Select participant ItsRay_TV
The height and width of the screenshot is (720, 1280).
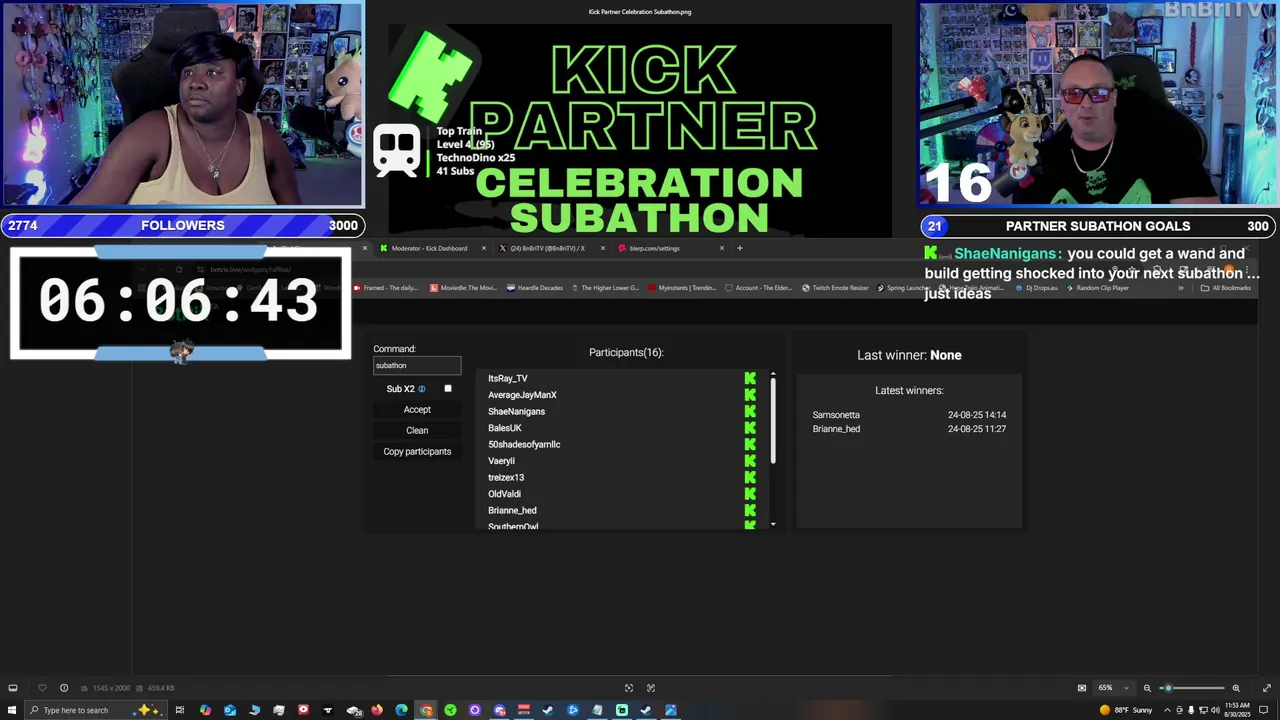click(507, 378)
